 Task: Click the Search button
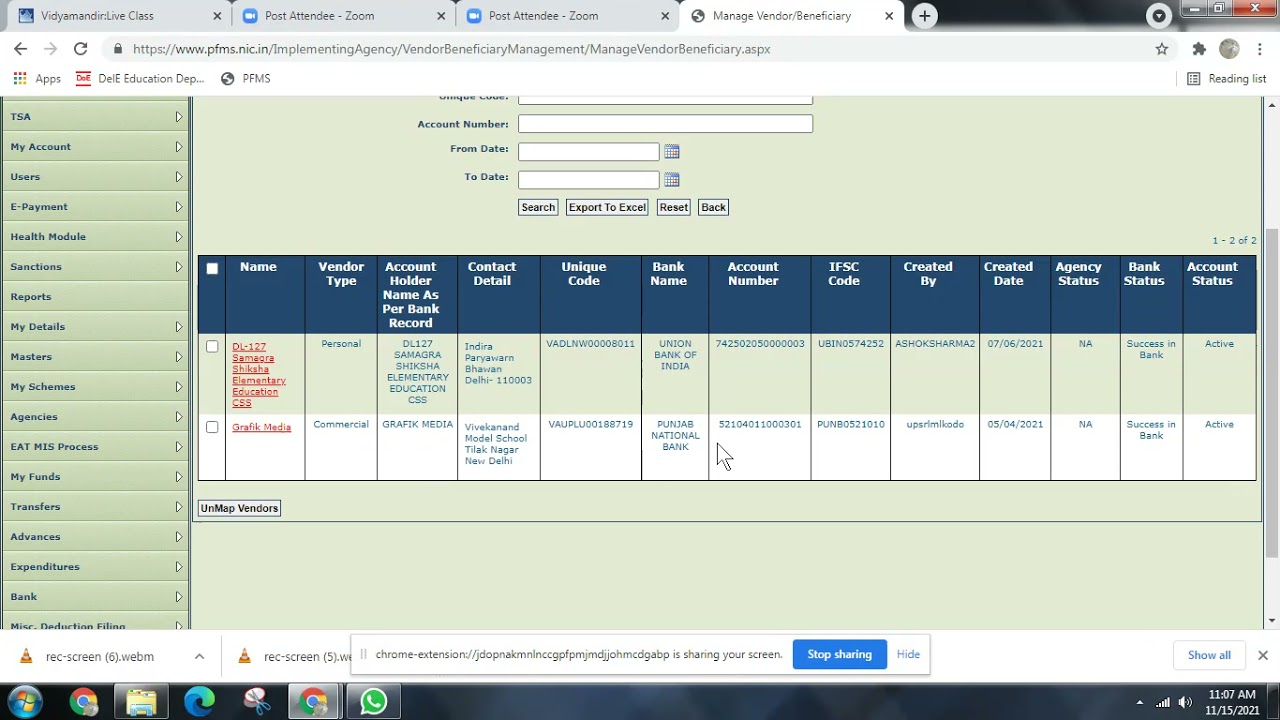pos(537,207)
